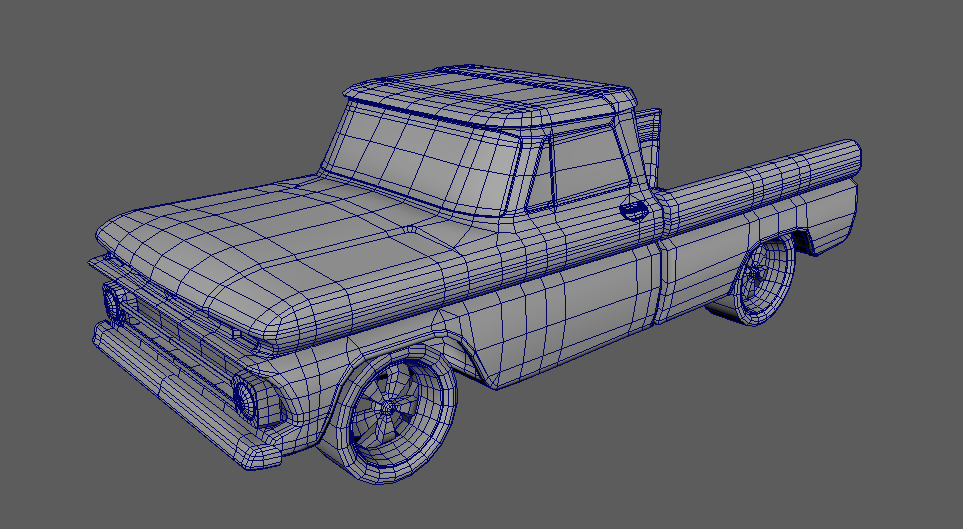Click the door handle on the cab
The height and width of the screenshot is (529, 963).
pyautogui.click(x=634, y=210)
